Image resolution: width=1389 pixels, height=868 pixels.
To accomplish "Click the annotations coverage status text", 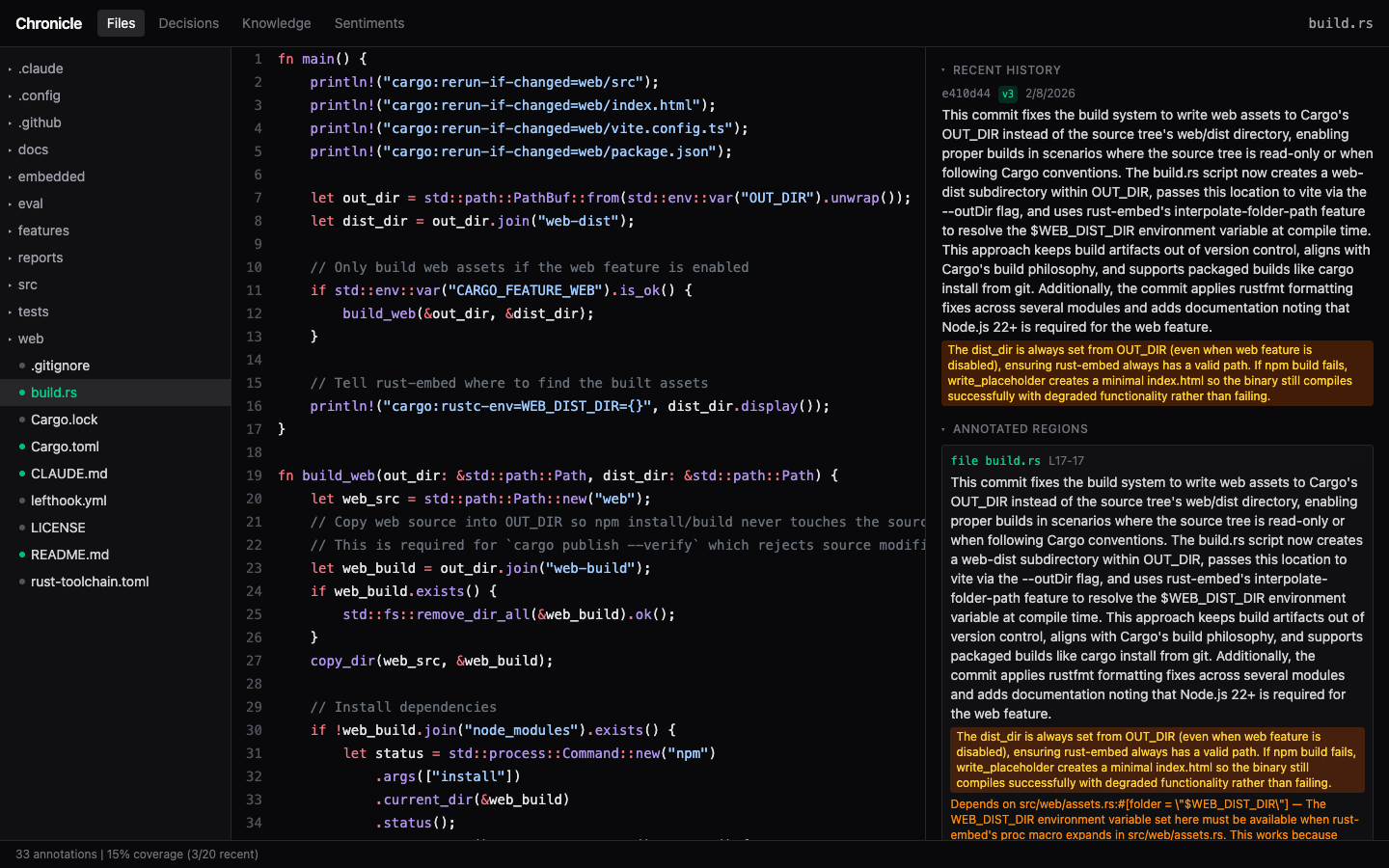I will click(x=137, y=854).
